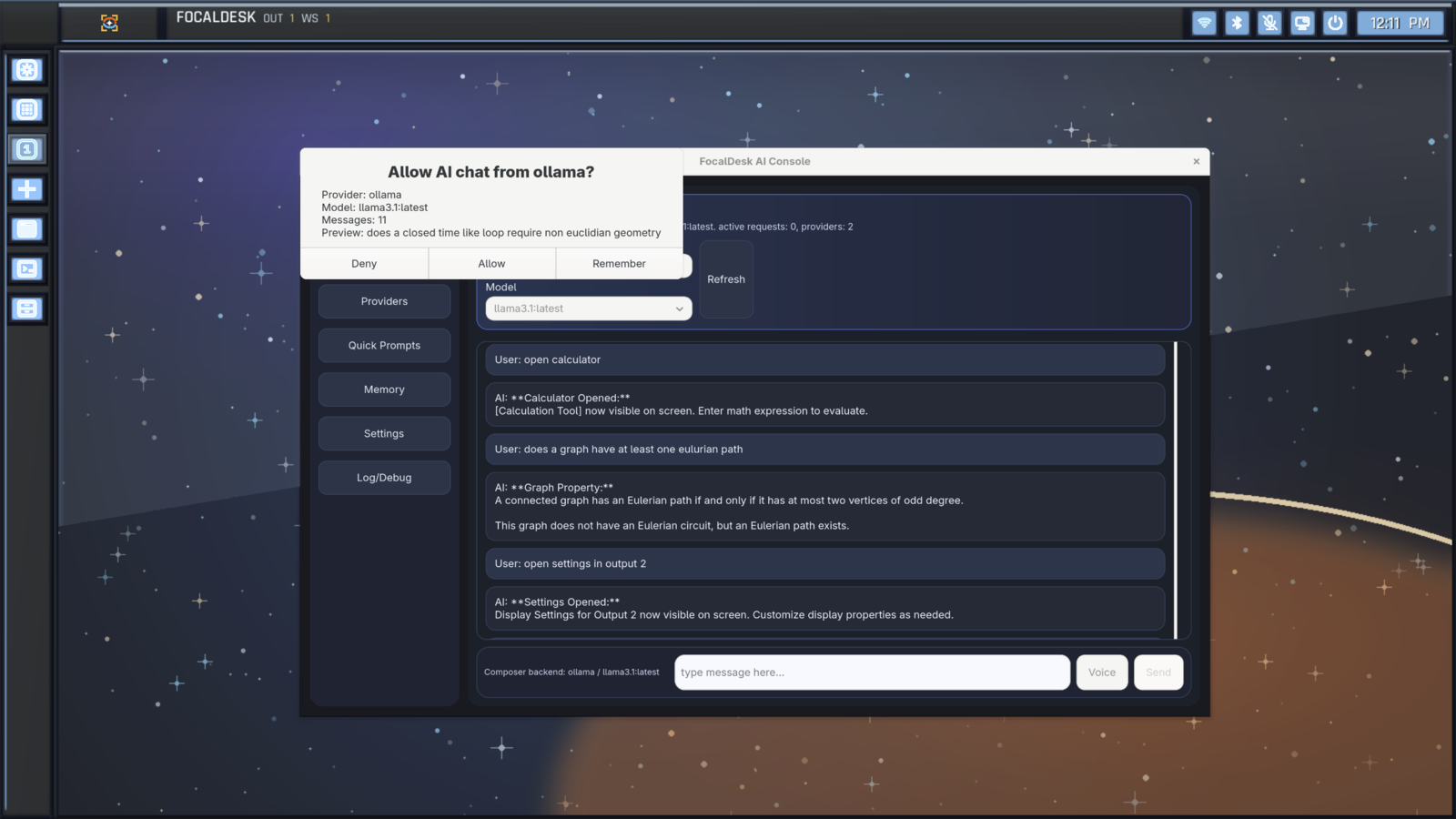The width and height of the screenshot is (1456, 819).
Task: Open the app grid sidebar icon
Action: [x=27, y=110]
